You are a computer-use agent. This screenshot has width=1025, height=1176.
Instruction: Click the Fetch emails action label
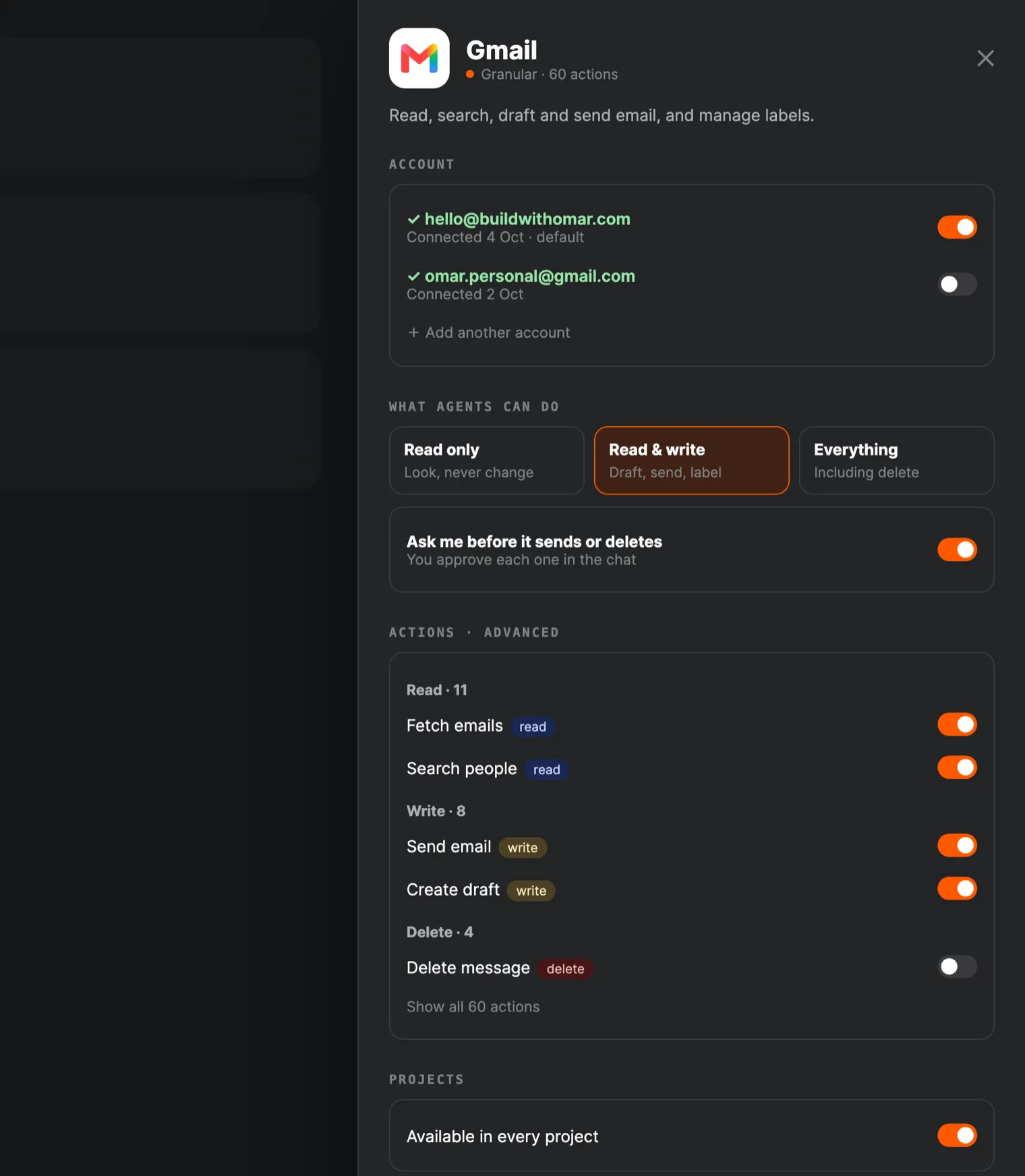(455, 726)
